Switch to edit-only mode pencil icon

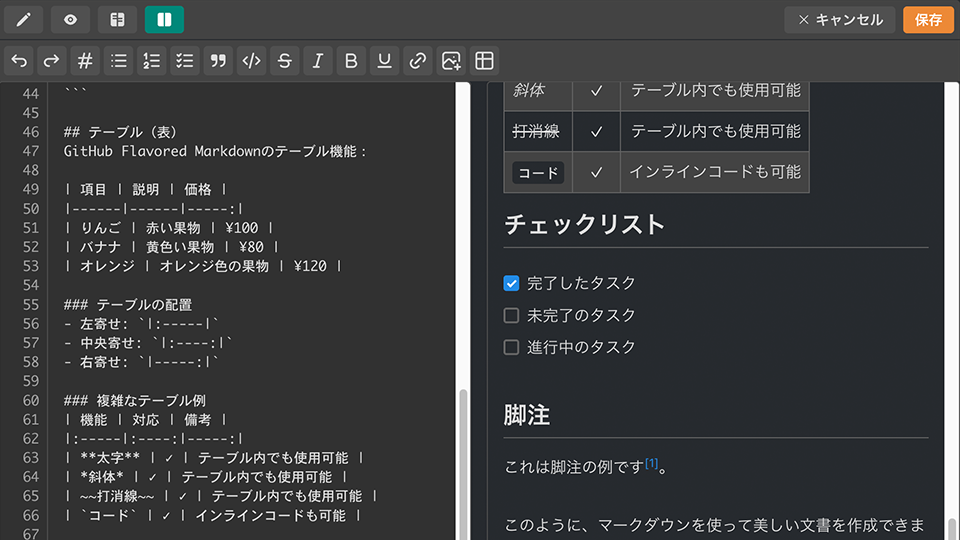tap(23, 20)
